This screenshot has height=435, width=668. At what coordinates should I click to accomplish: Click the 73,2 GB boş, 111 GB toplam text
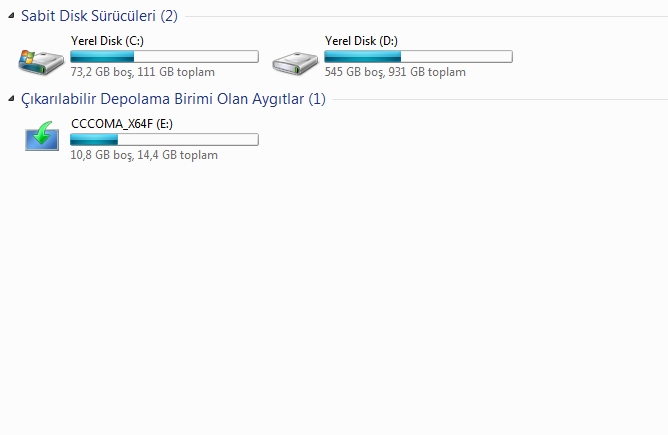tap(142, 72)
